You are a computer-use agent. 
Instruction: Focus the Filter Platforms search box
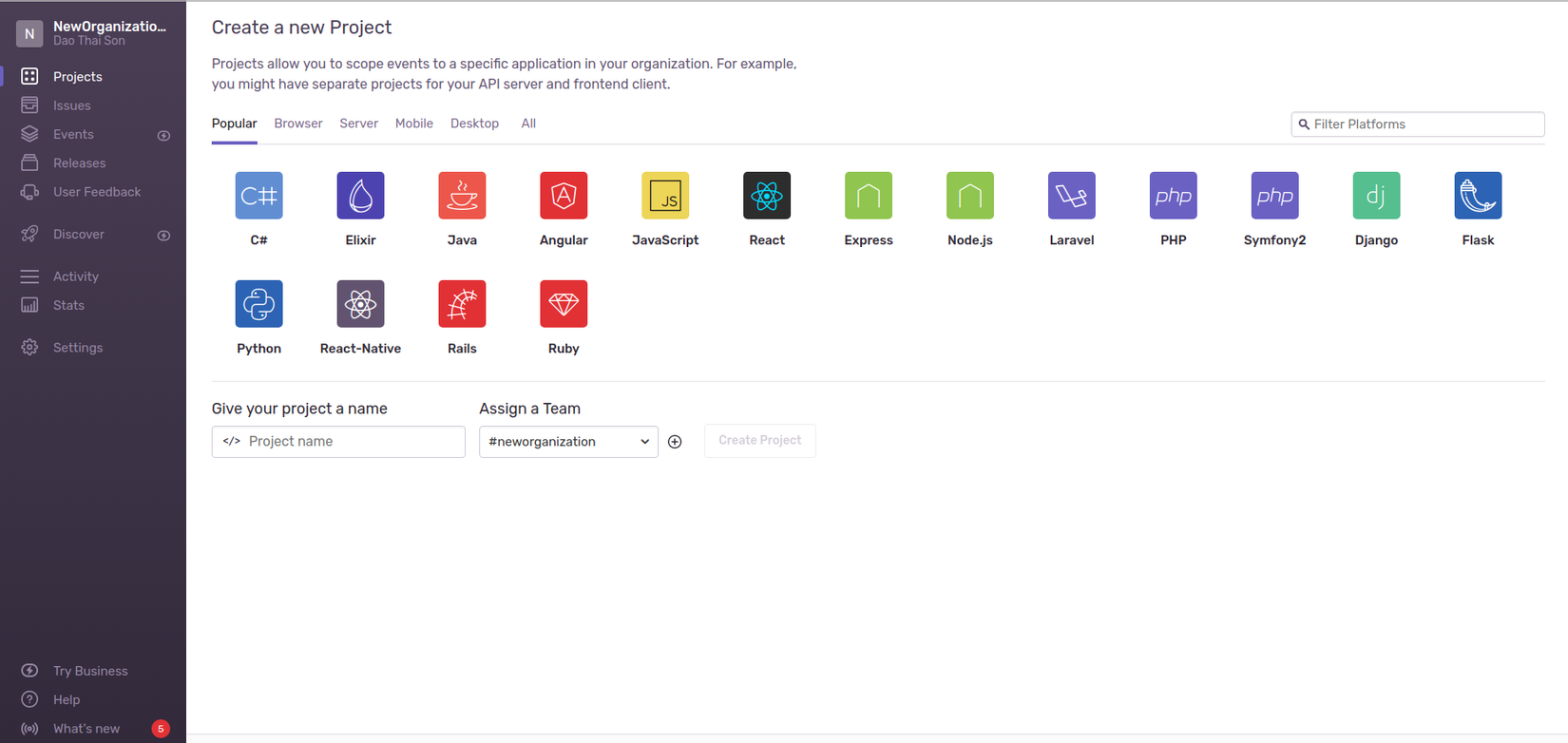tap(1418, 124)
